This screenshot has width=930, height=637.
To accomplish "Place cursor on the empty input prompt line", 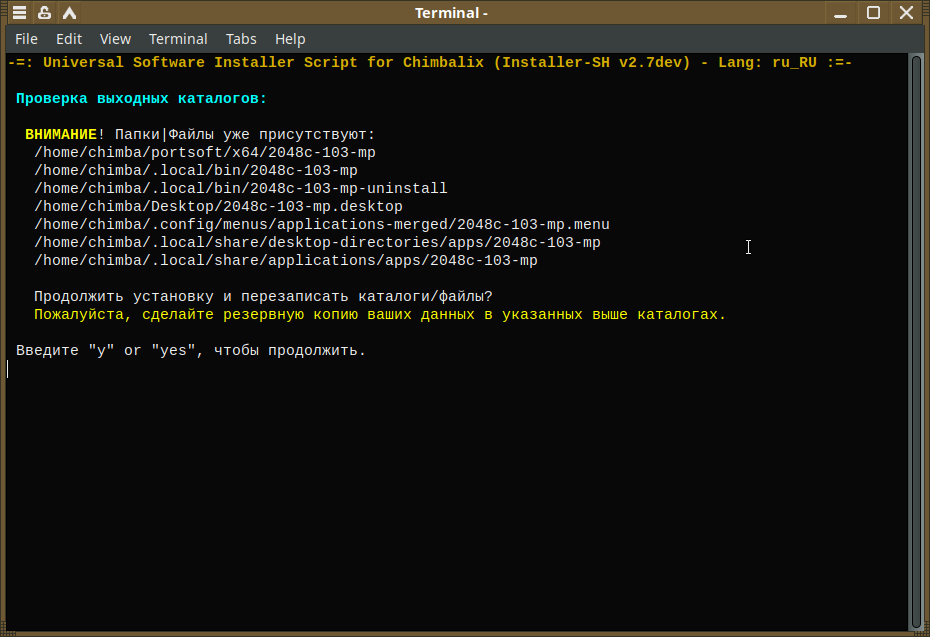I will (457, 369).
